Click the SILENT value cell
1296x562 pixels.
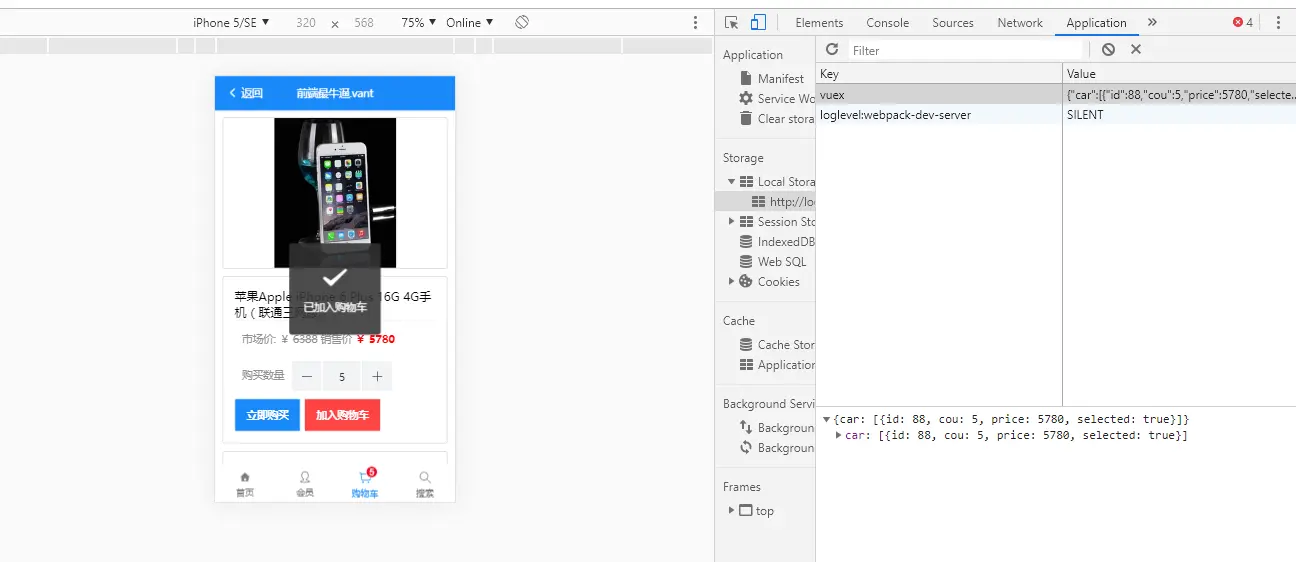[1179, 114]
